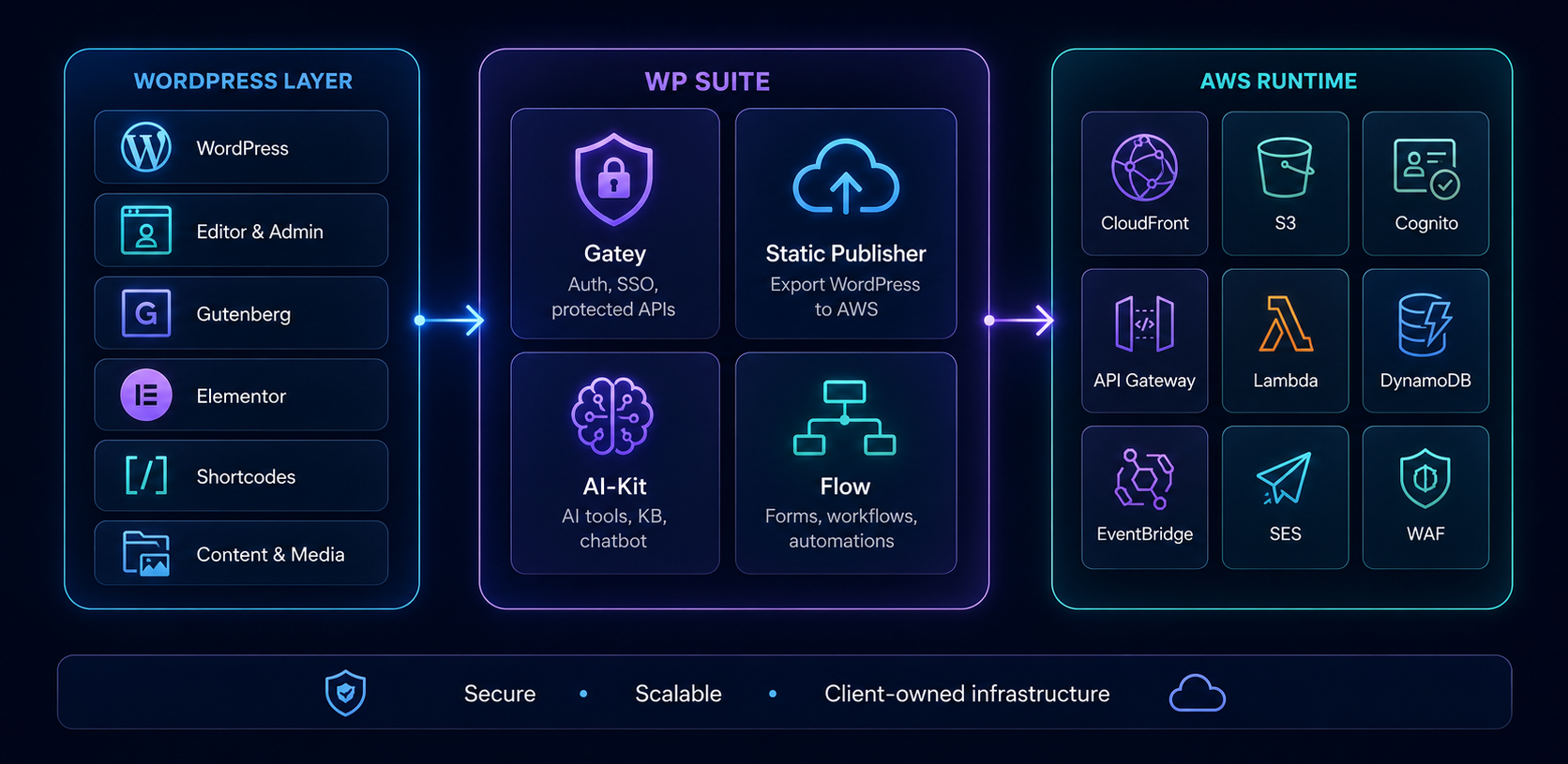Click the API Gateway icon
1568x764 pixels.
point(1145,324)
